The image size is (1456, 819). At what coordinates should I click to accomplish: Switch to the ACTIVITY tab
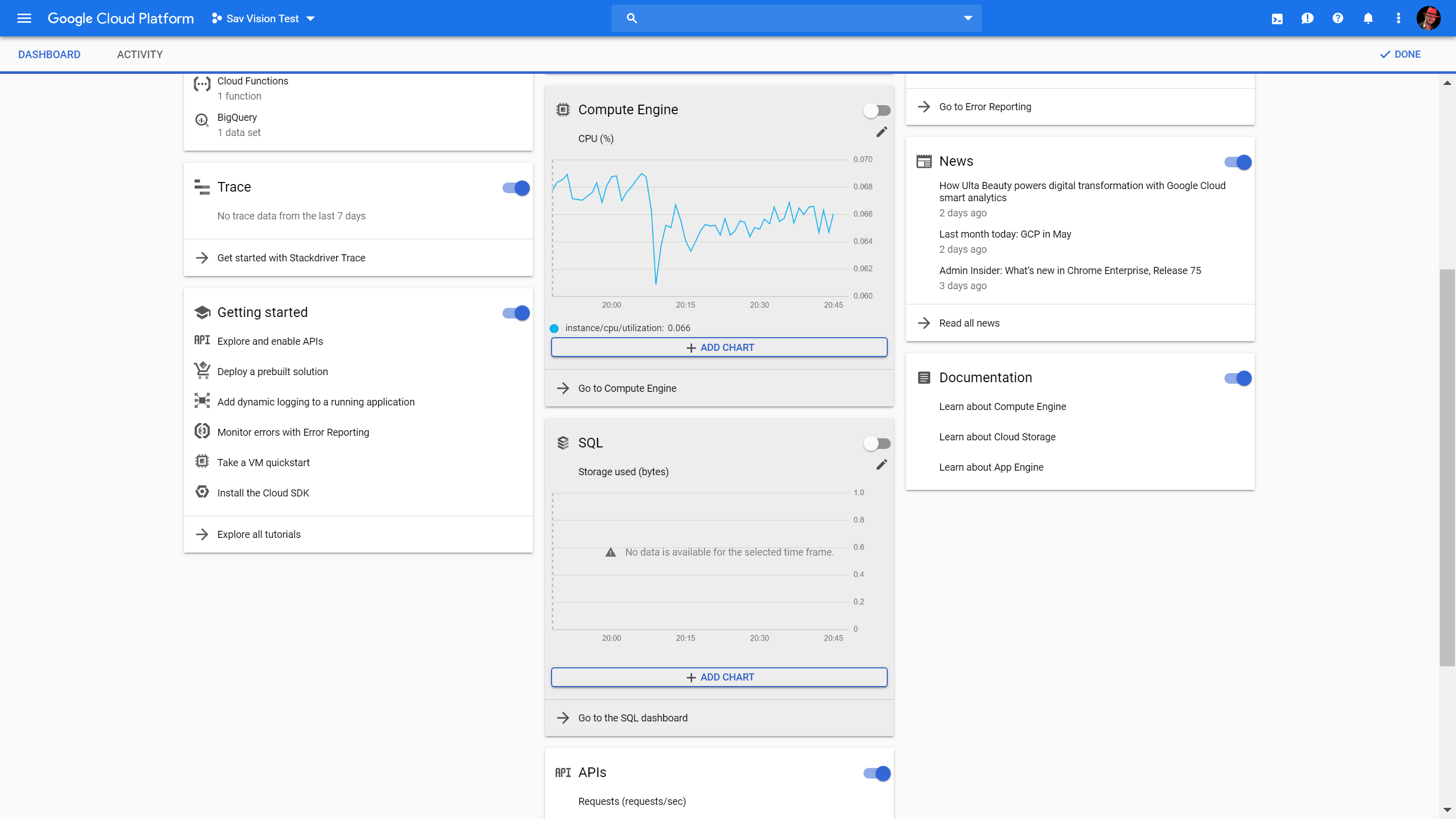pyautogui.click(x=140, y=54)
